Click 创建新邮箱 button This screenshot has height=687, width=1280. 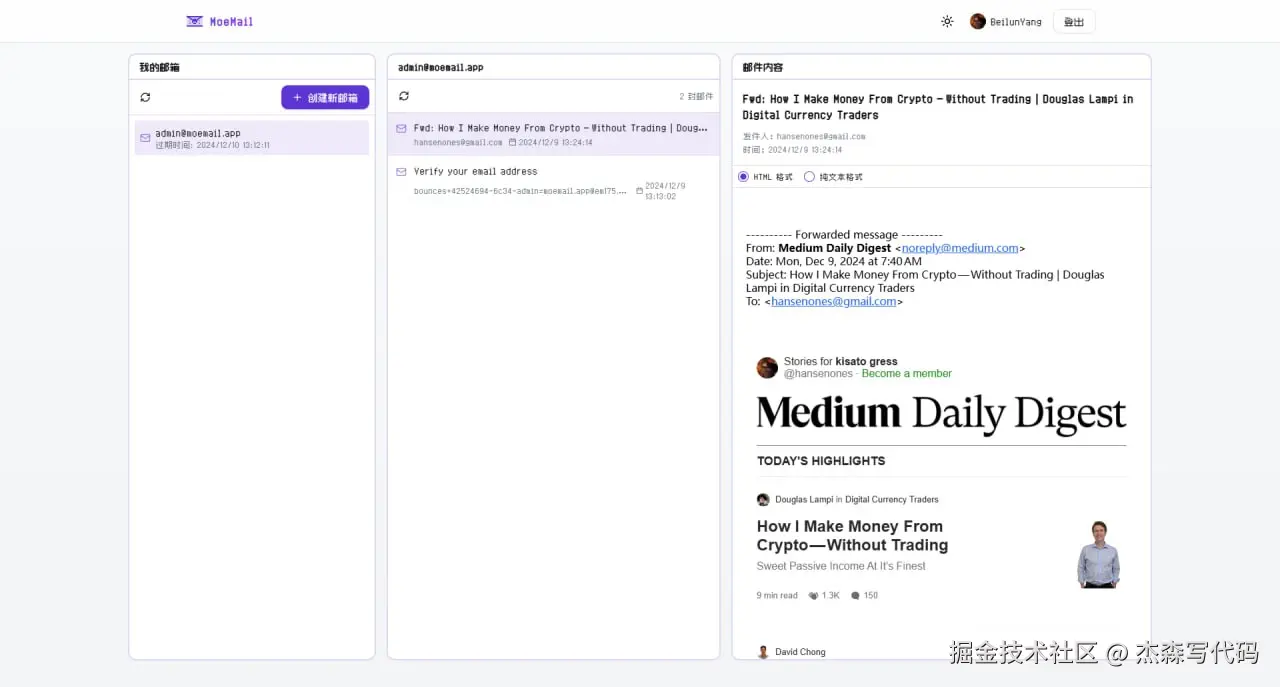point(325,97)
